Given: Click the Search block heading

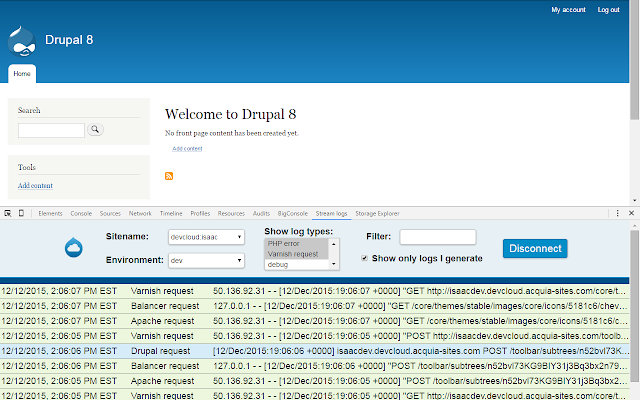Looking at the screenshot, I should pyautogui.click(x=29, y=110).
